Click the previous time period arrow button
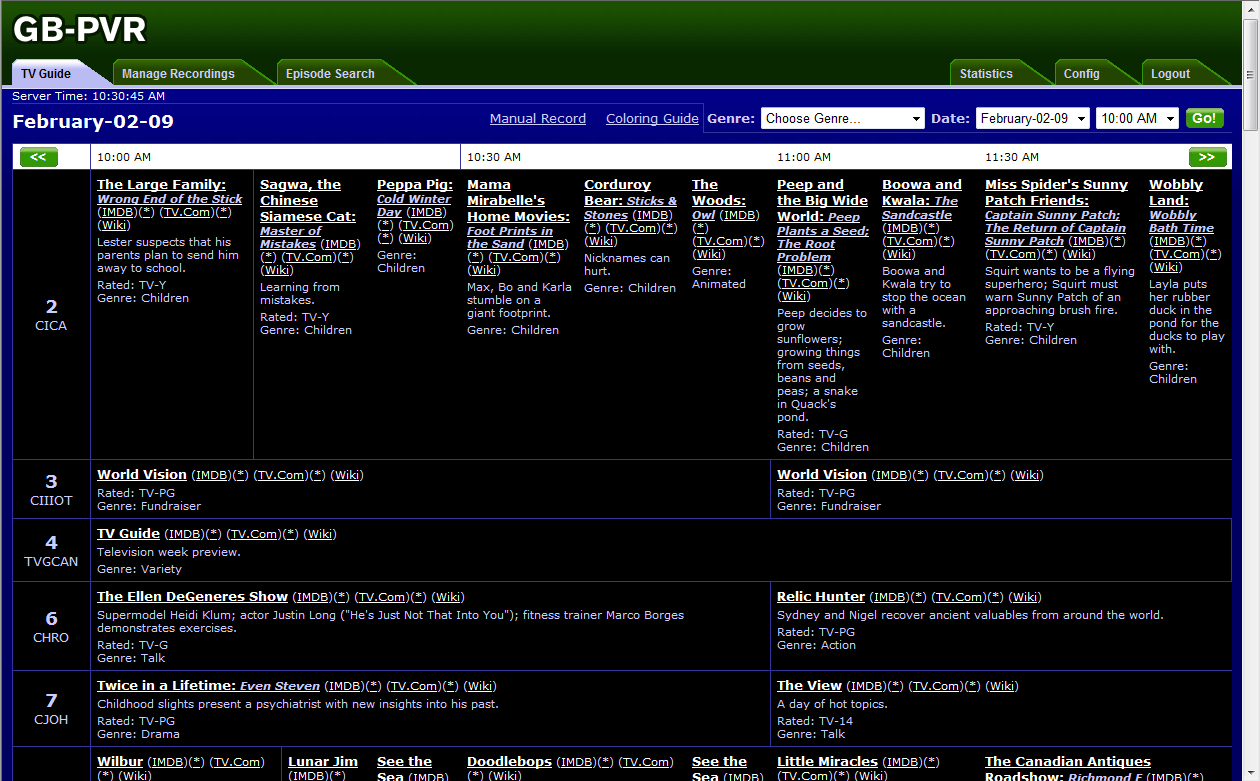The height and width of the screenshot is (781, 1260). tap(39, 157)
